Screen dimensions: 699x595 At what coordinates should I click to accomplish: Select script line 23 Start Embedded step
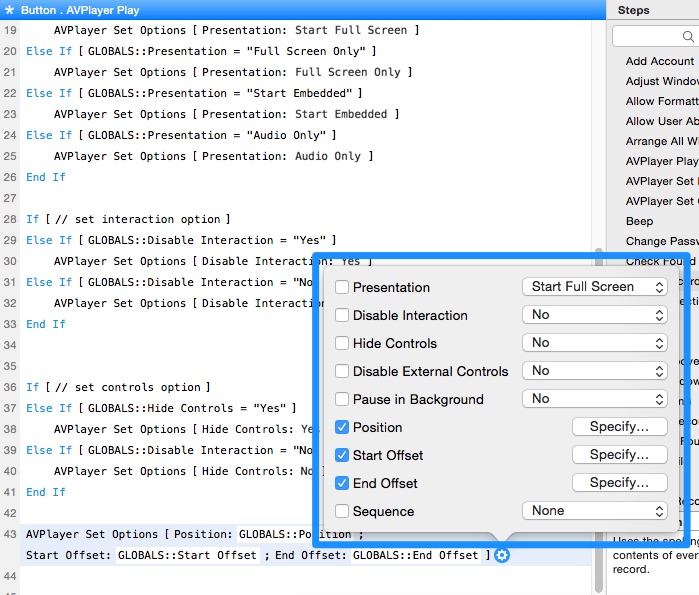226,114
